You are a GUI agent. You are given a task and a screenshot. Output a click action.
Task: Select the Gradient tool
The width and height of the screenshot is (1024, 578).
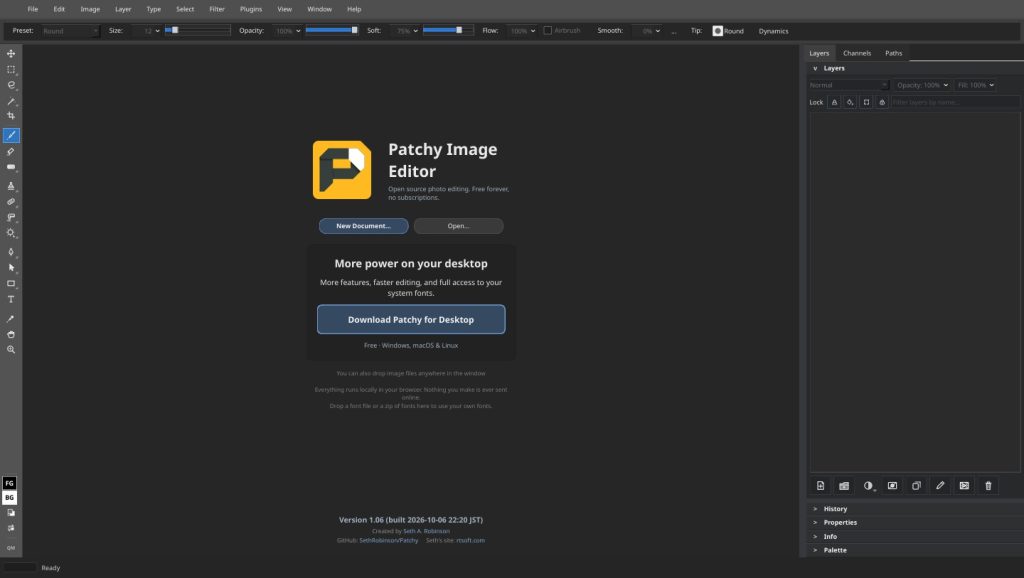click(x=11, y=167)
